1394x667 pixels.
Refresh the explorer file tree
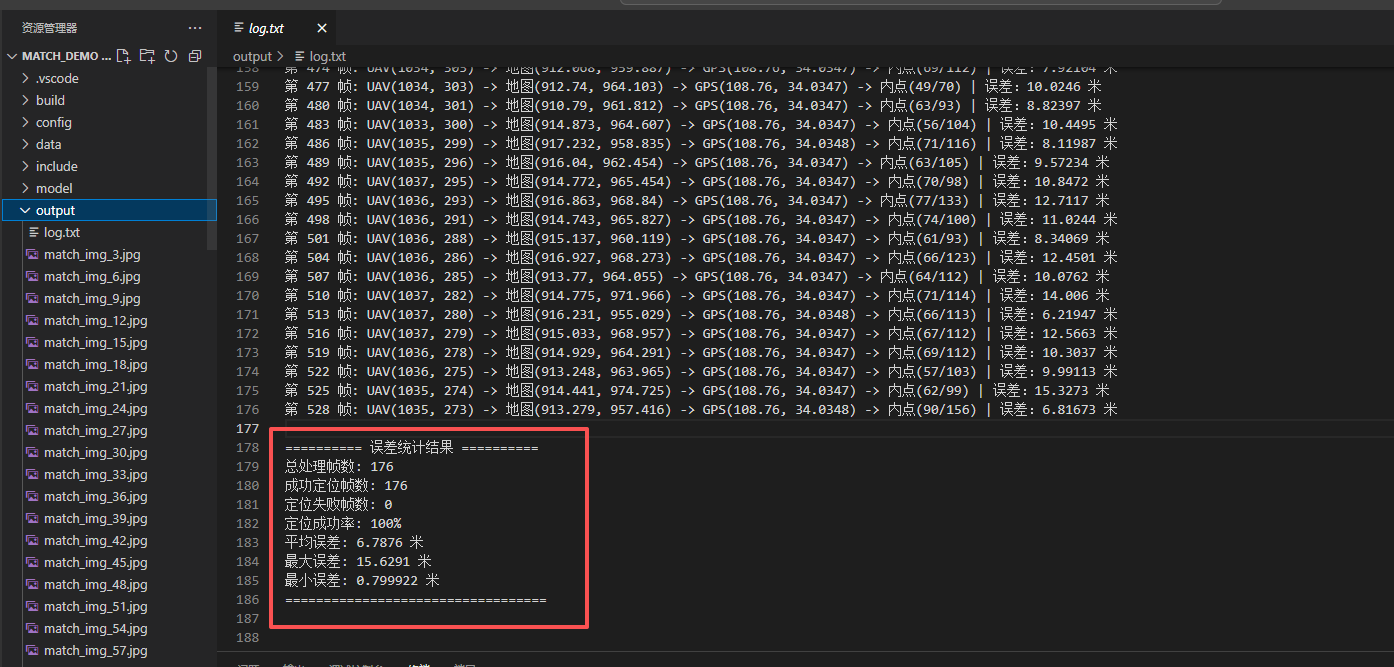coord(171,56)
